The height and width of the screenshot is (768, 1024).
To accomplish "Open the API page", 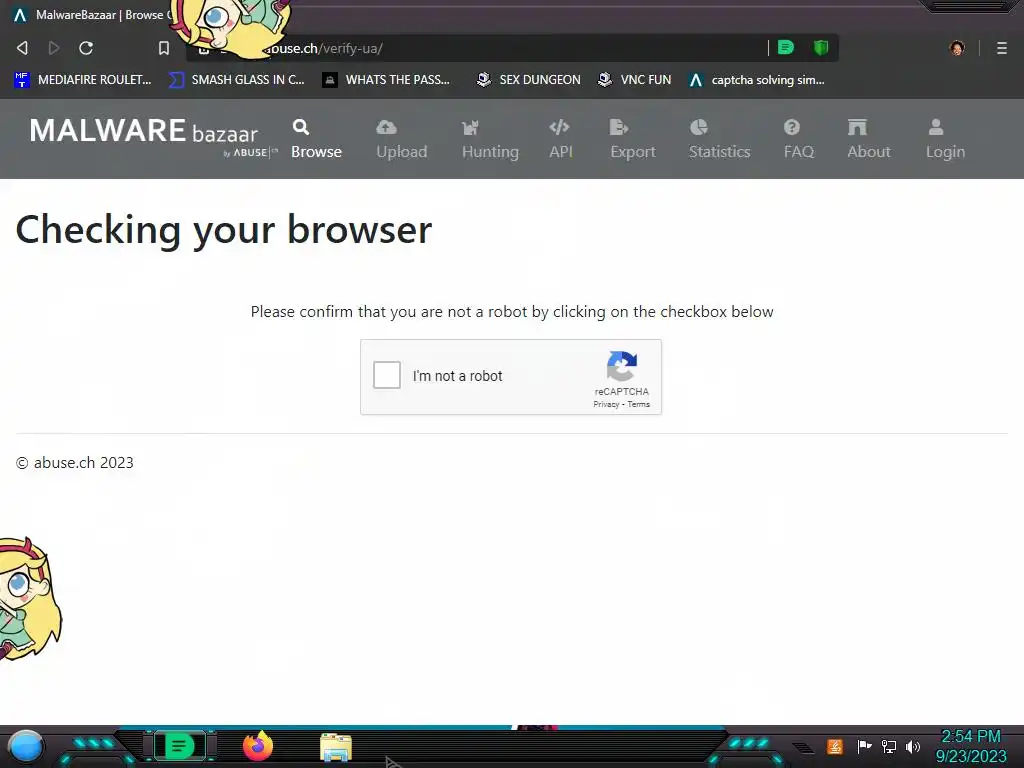I will point(560,139).
